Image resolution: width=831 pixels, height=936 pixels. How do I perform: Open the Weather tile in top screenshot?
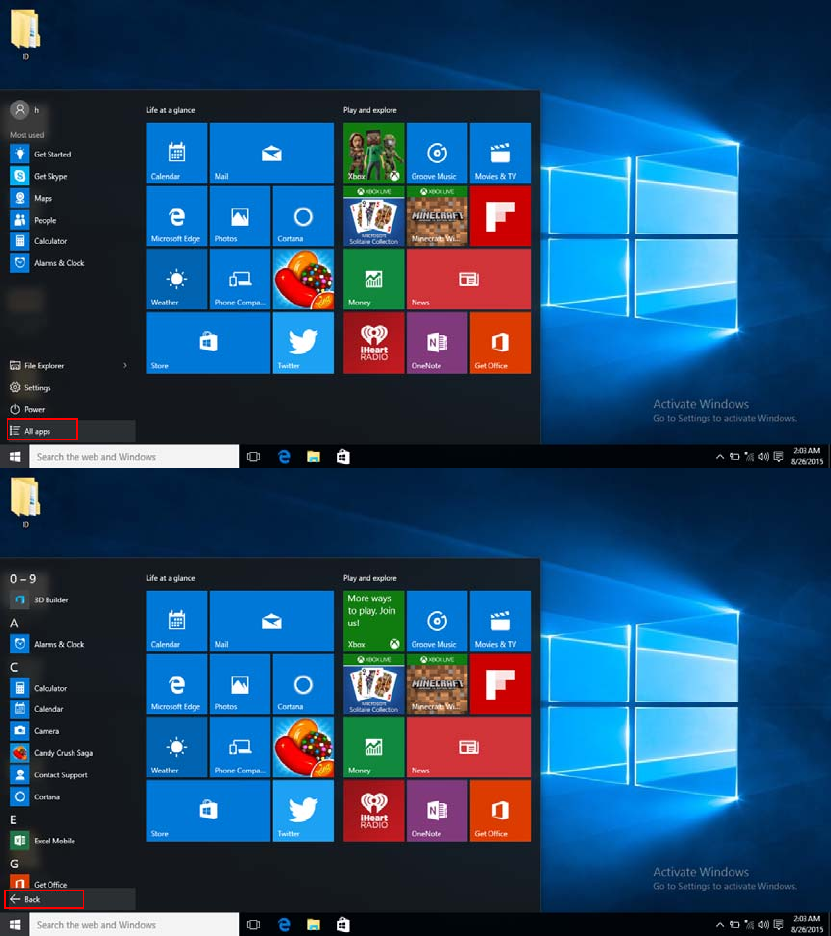pyautogui.click(x=177, y=279)
